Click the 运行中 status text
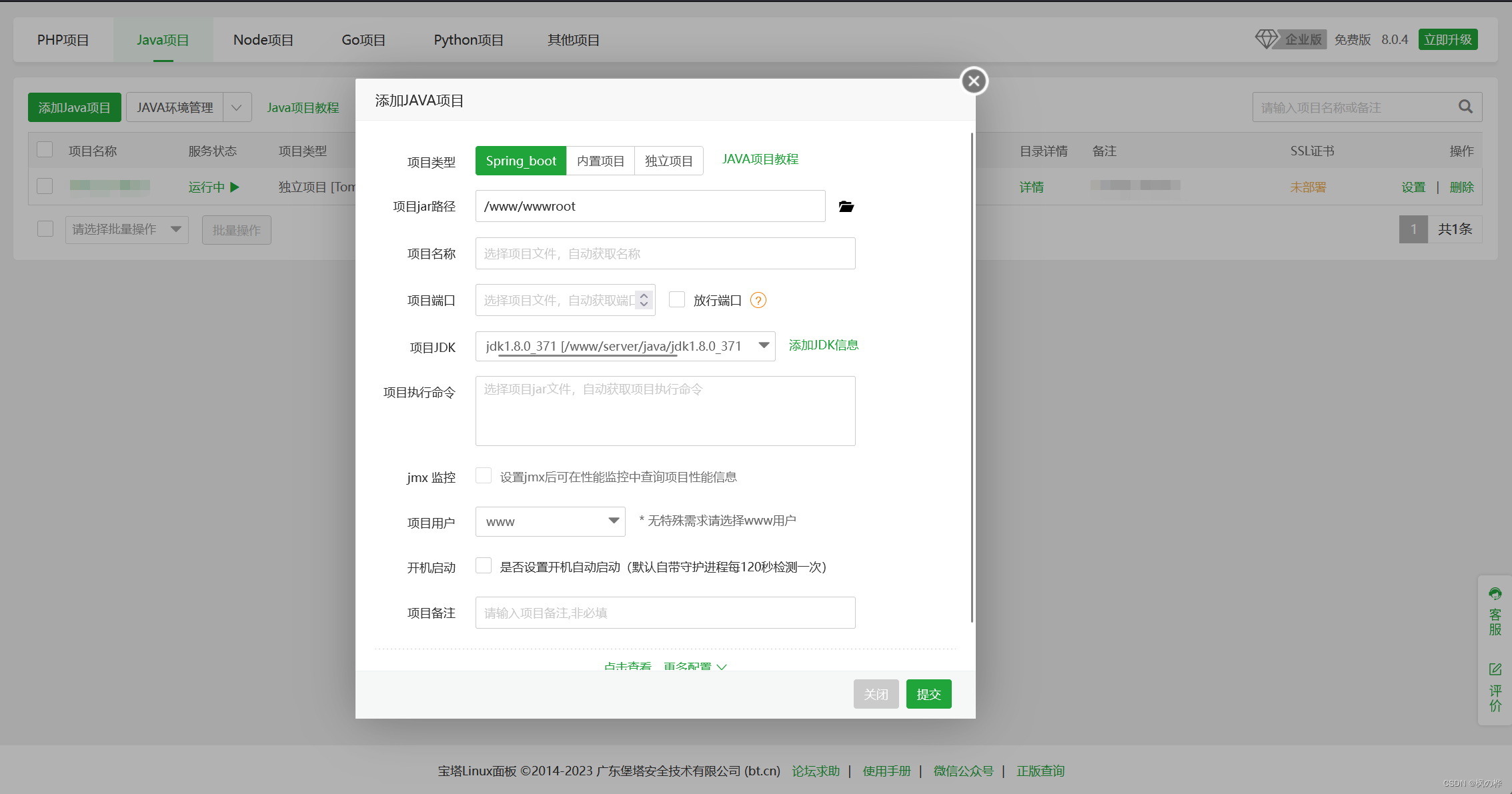 206,187
